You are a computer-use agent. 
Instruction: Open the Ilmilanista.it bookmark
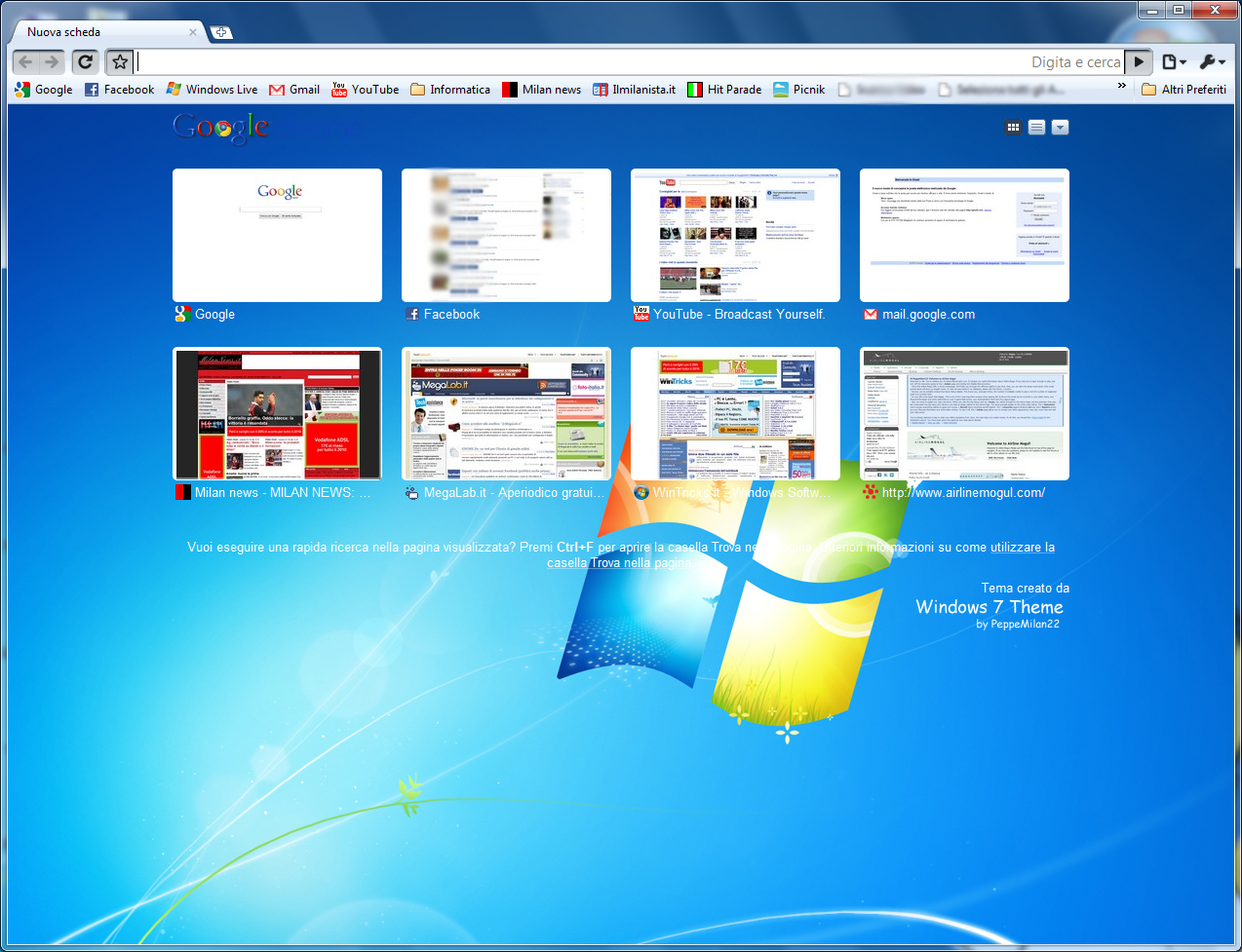tap(634, 90)
